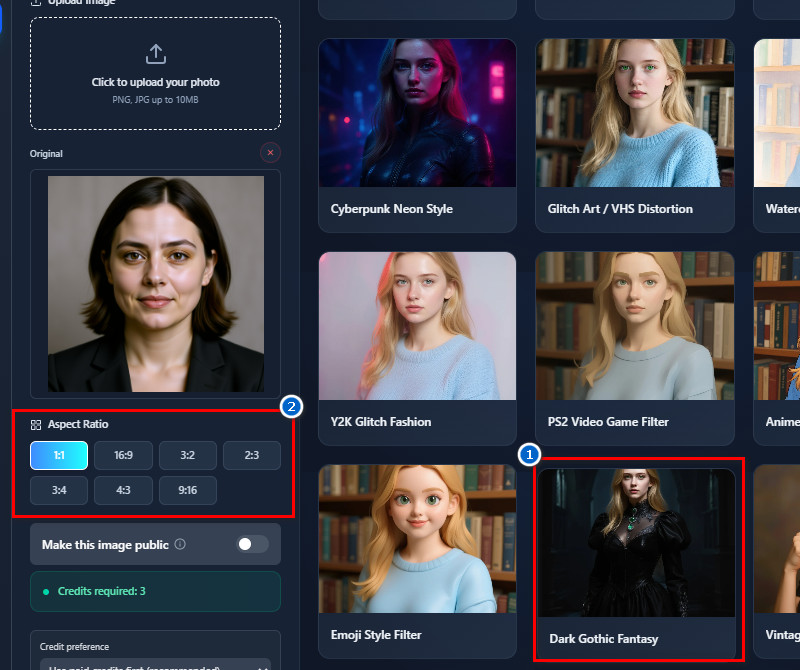The width and height of the screenshot is (800, 670).
Task: Select the 3:2 aspect ratio
Action: [x=188, y=455]
